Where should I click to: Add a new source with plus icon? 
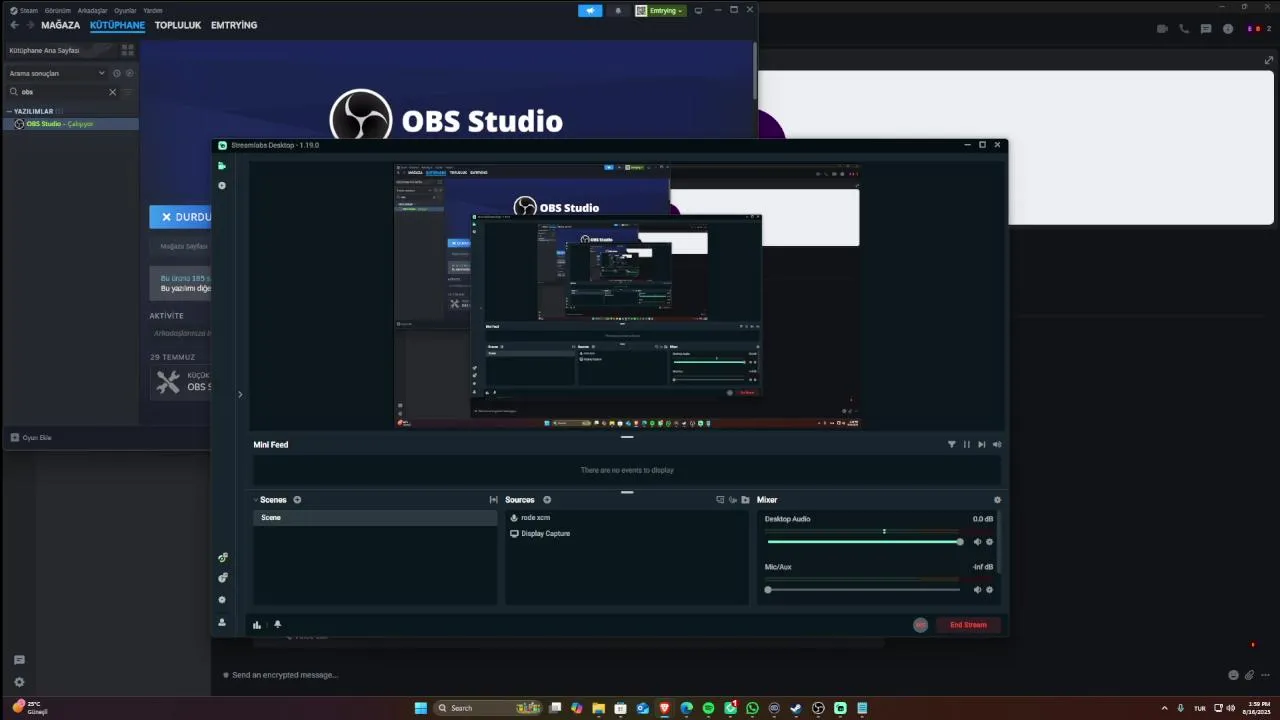click(x=547, y=500)
